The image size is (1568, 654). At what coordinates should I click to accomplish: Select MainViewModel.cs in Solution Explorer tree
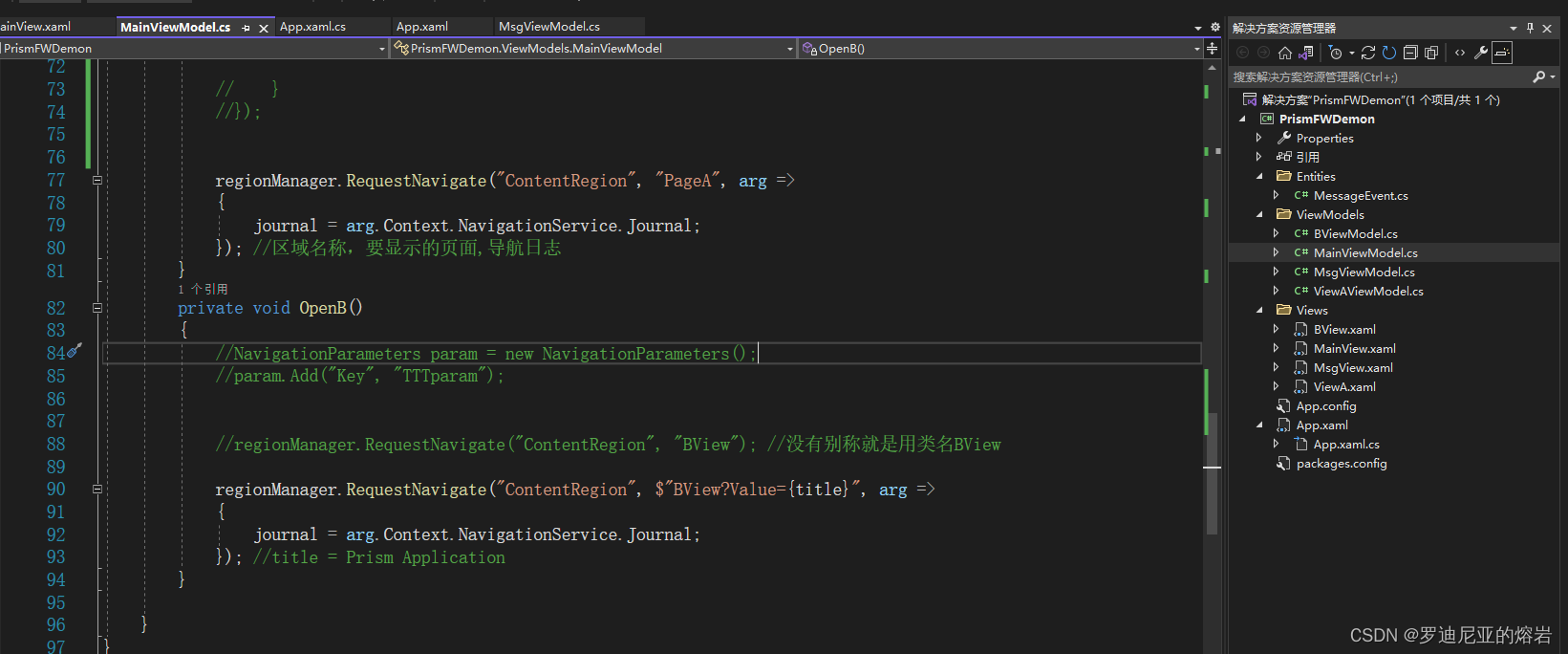[x=1365, y=252]
